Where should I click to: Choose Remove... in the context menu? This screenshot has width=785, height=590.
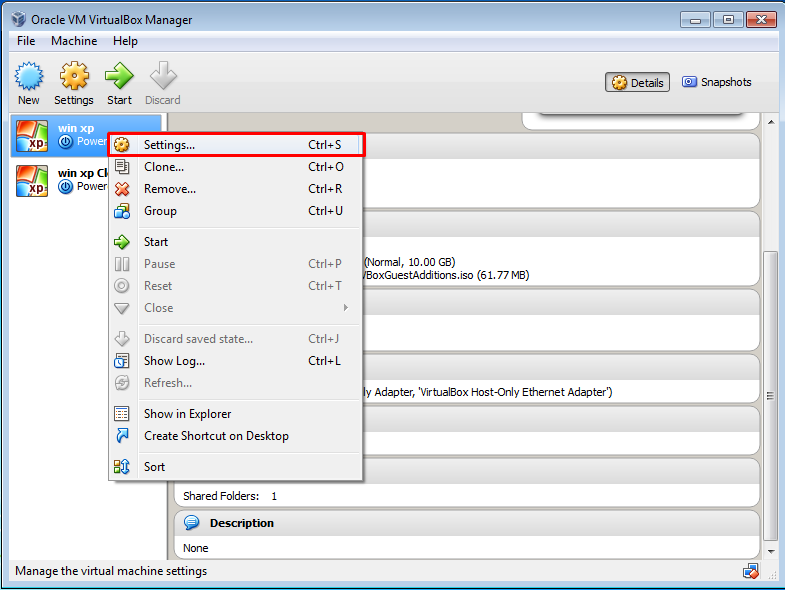(235, 189)
